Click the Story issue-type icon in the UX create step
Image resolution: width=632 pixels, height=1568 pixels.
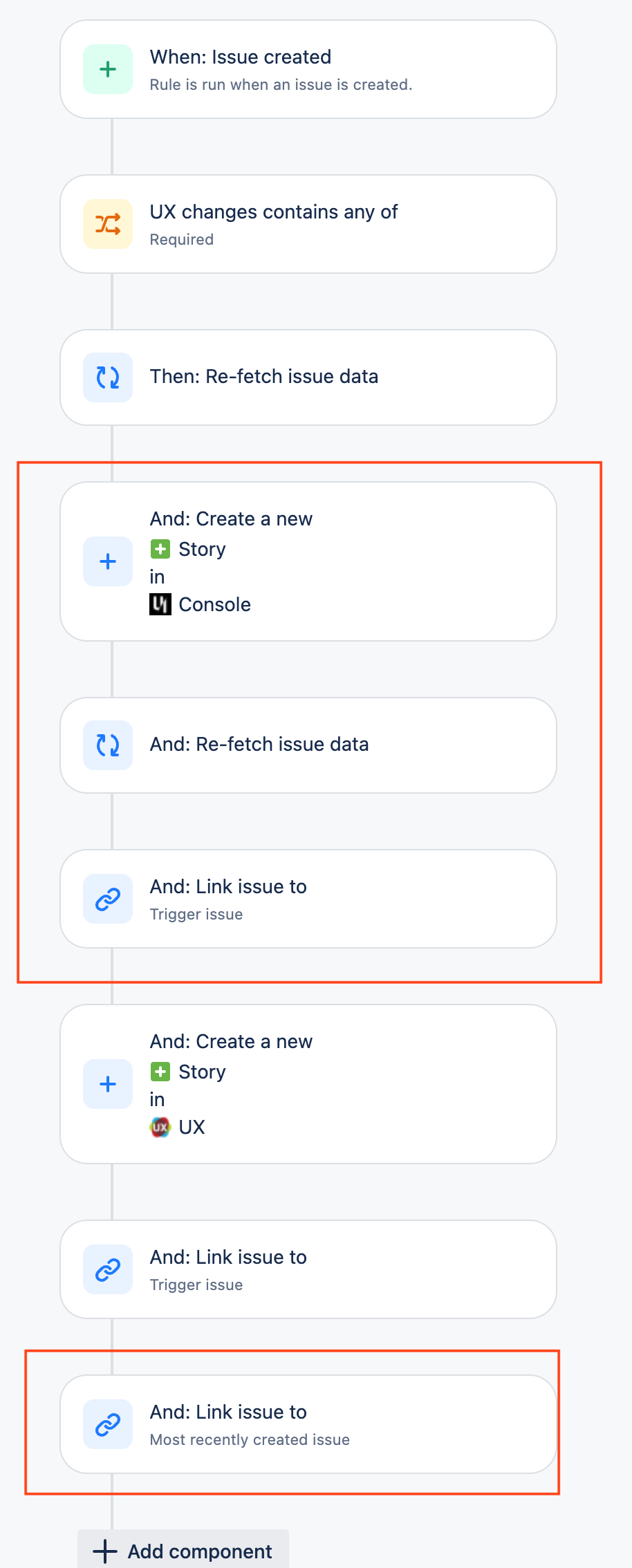[160, 1071]
